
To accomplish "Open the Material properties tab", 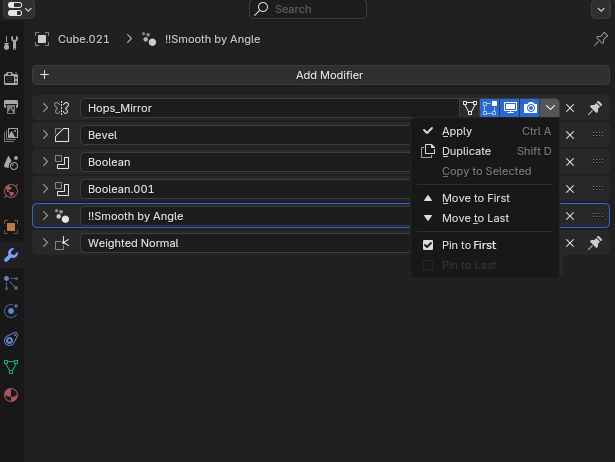I will [11, 395].
